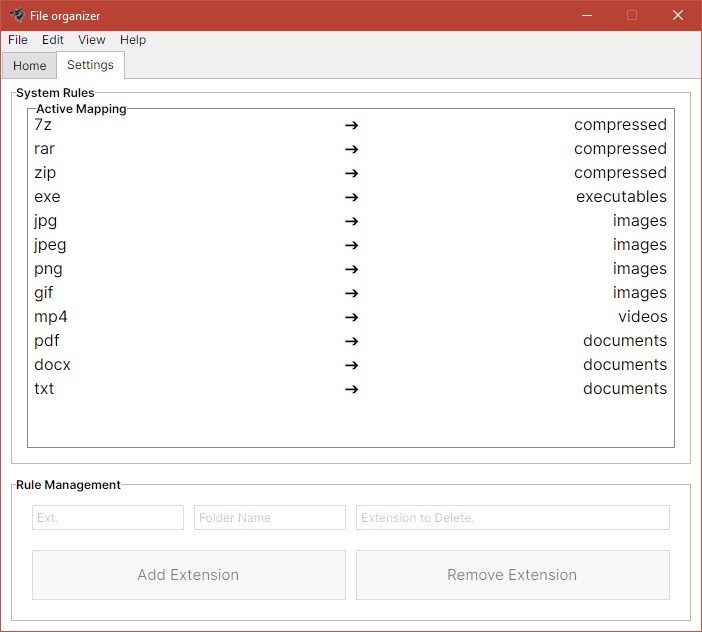Click 'compressed' folder for rar row

(x=621, y=149)
